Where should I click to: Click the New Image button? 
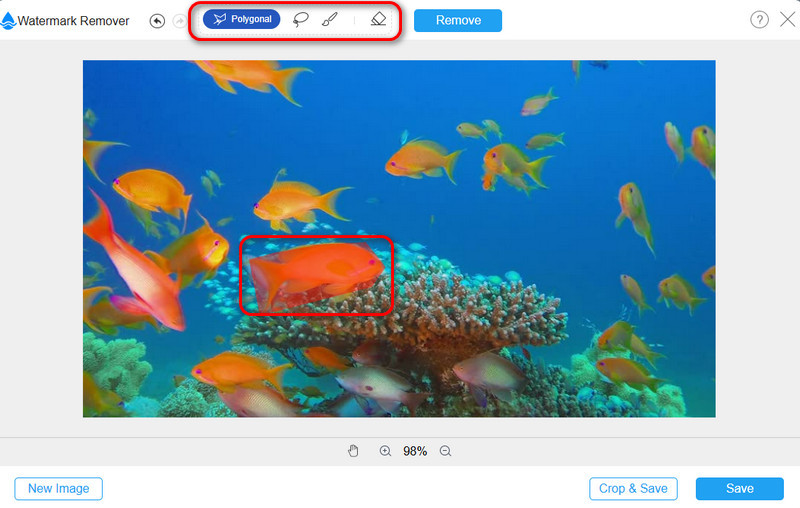tap(58, 489)
